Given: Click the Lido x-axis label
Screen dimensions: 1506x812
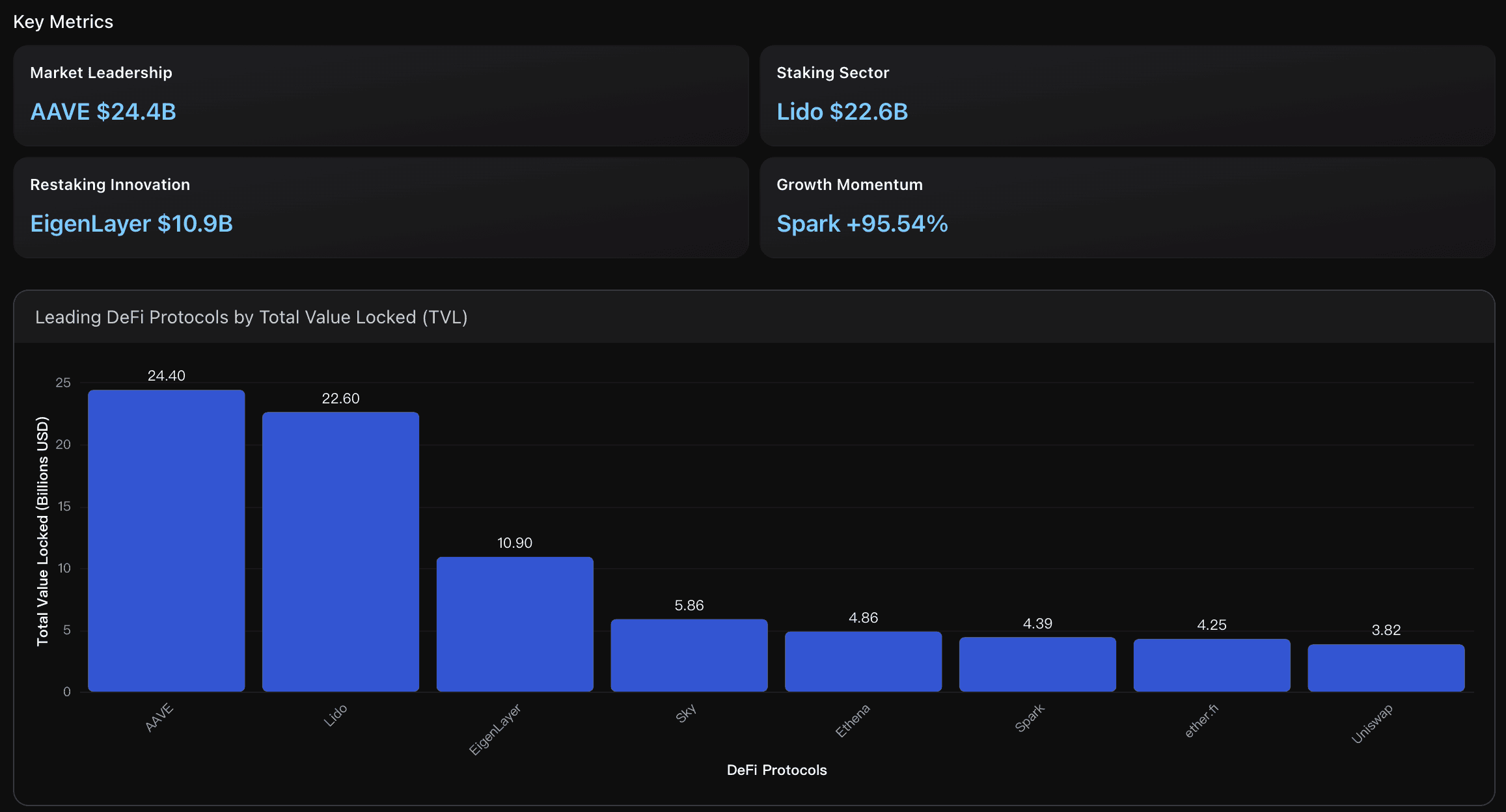Looking at the screenshot, I should coord(336,716).
